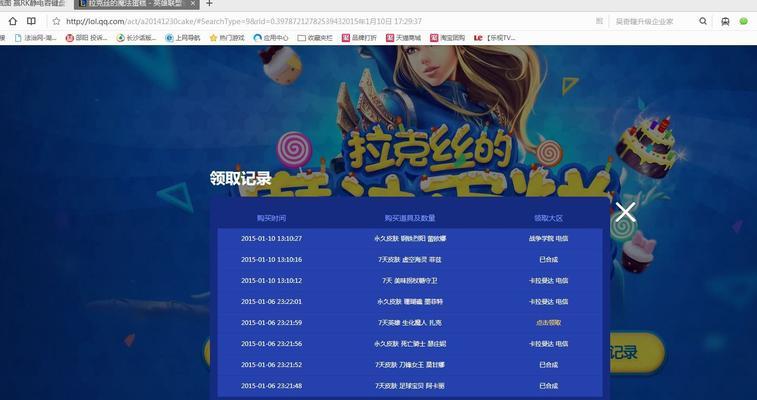Open the Le 乐视TV bookmark
Screen dimensions: 757x400
[495, 38]
